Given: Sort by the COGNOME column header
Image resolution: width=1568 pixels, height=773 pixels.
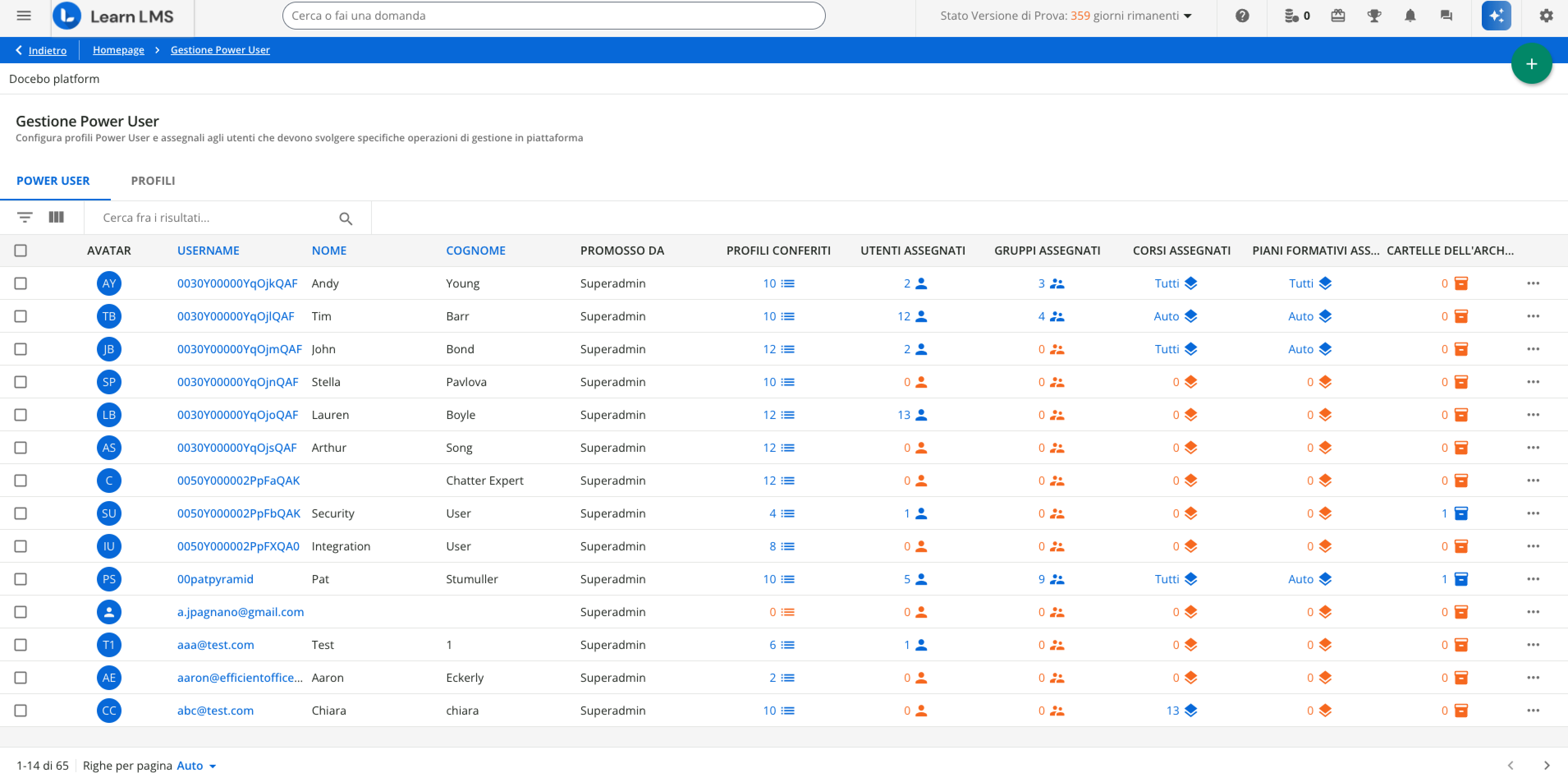Looking at the screenshot, I should pyautogui.click(x=475, y=251).
